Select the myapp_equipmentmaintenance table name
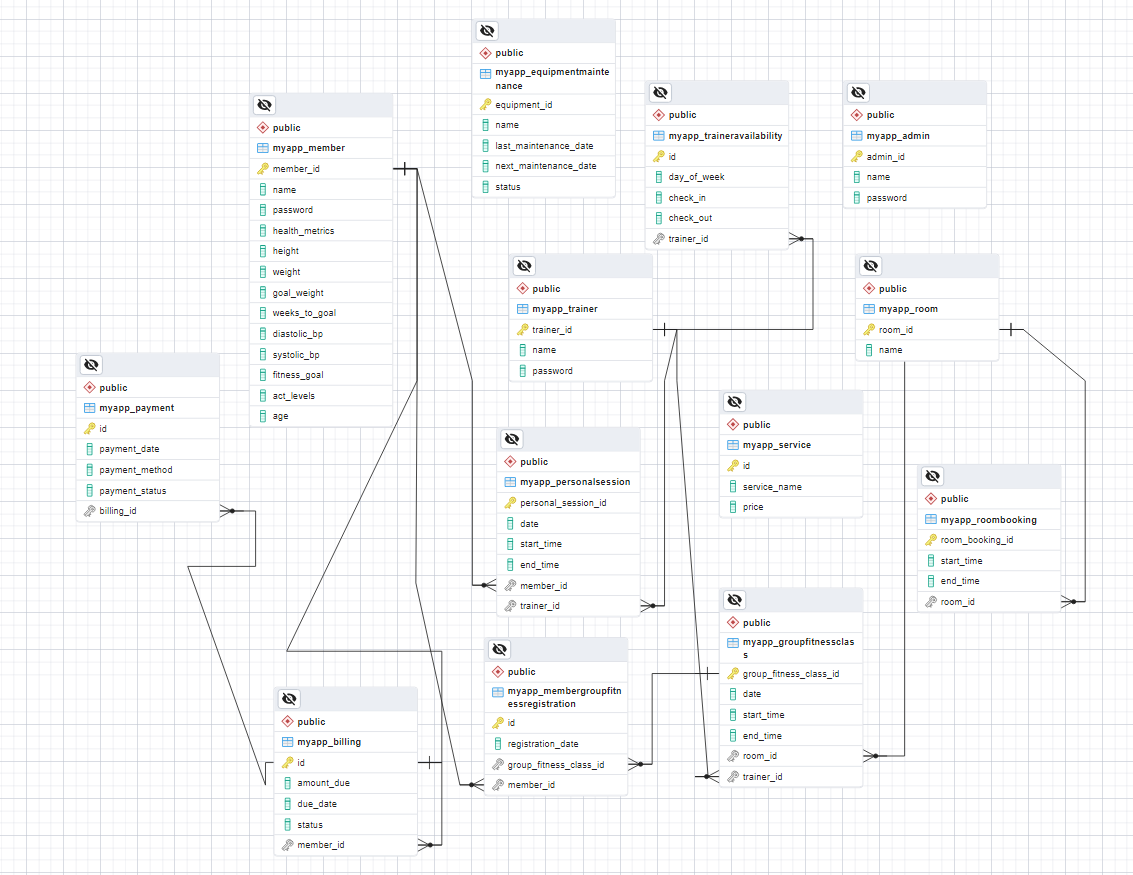The image size is (1133, 875). (x=552, y=79)
